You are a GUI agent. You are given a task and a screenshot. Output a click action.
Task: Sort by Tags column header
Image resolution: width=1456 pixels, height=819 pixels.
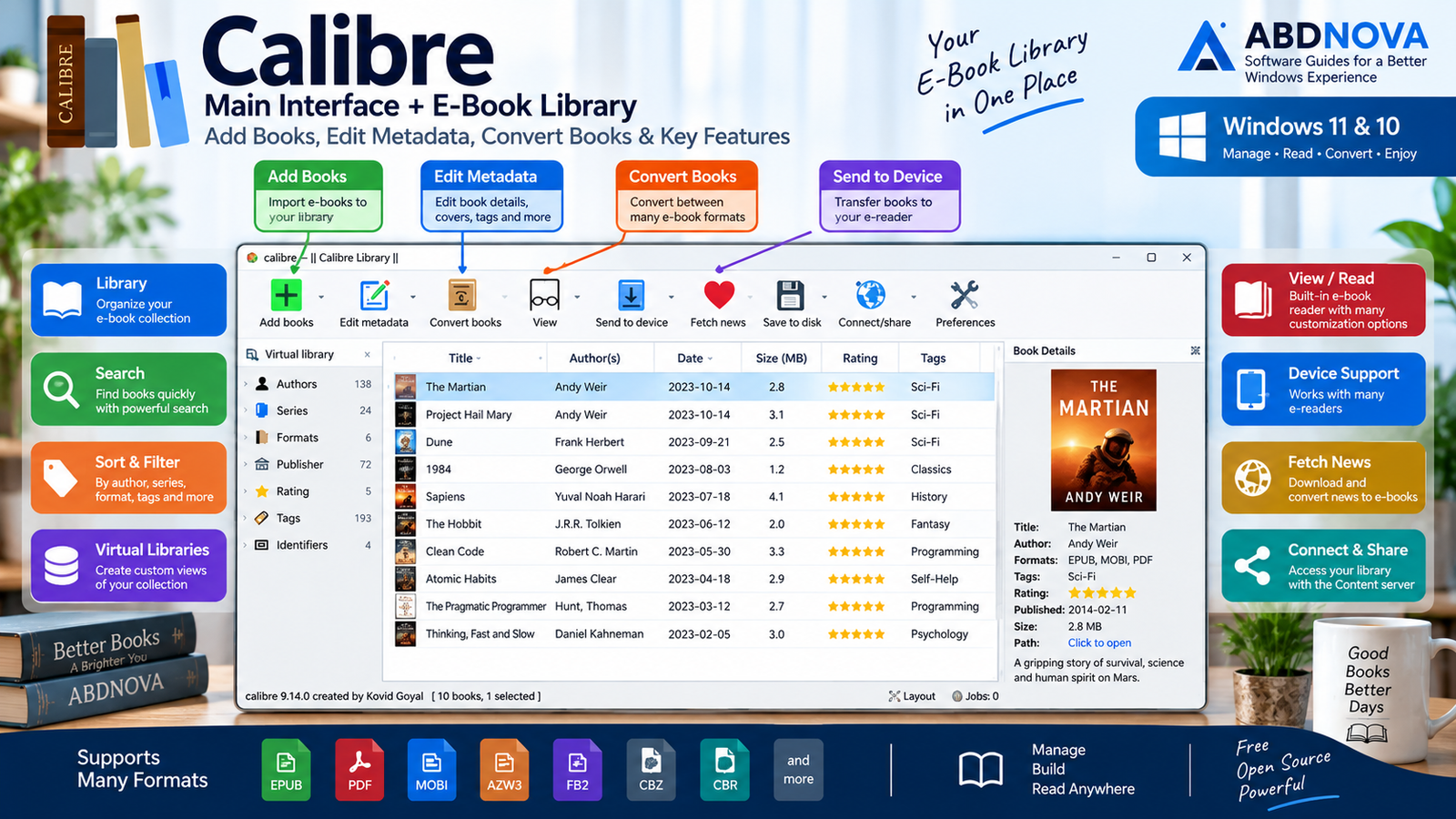933,359
